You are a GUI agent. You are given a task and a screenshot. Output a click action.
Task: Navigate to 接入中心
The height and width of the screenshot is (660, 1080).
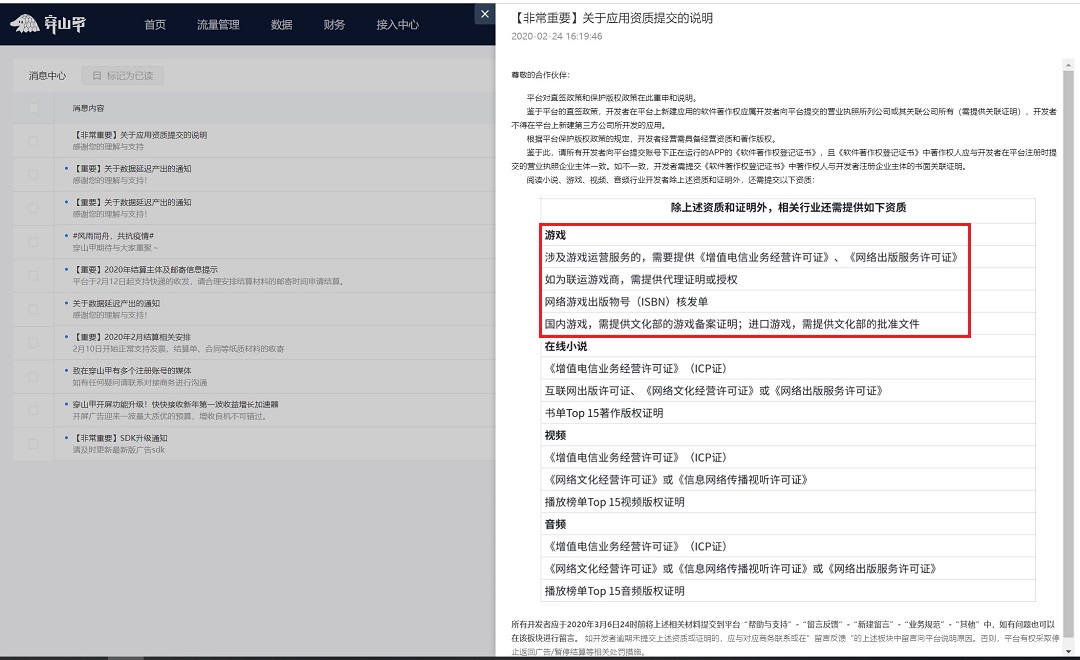[397, 25]
